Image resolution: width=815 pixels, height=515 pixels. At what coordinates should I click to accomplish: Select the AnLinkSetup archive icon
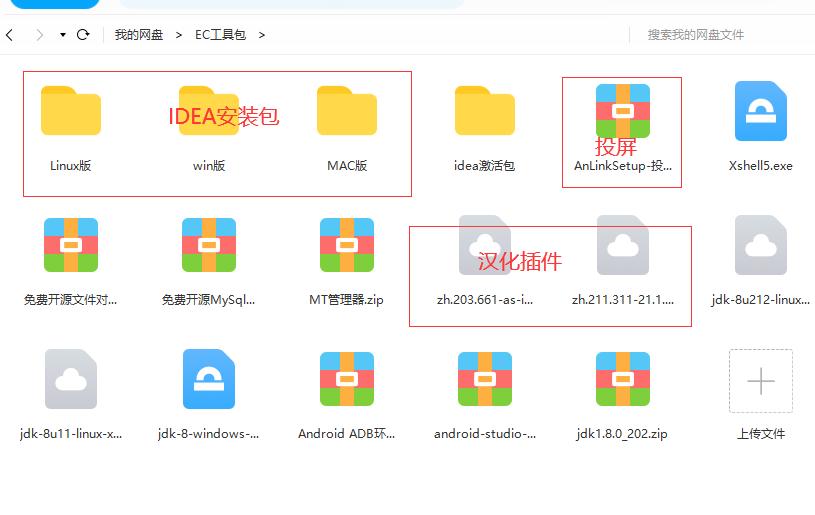[x=623, y=111]
